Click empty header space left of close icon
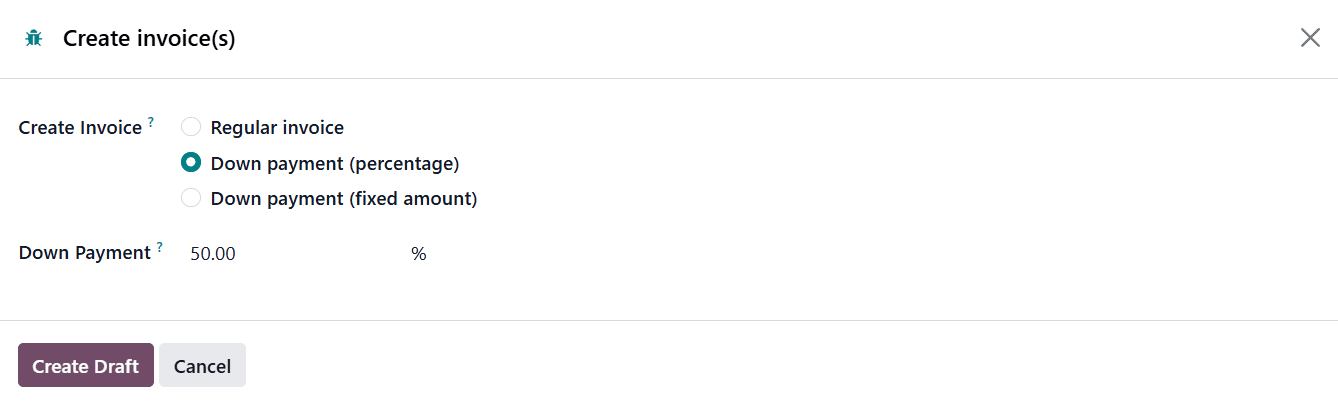 800,39
